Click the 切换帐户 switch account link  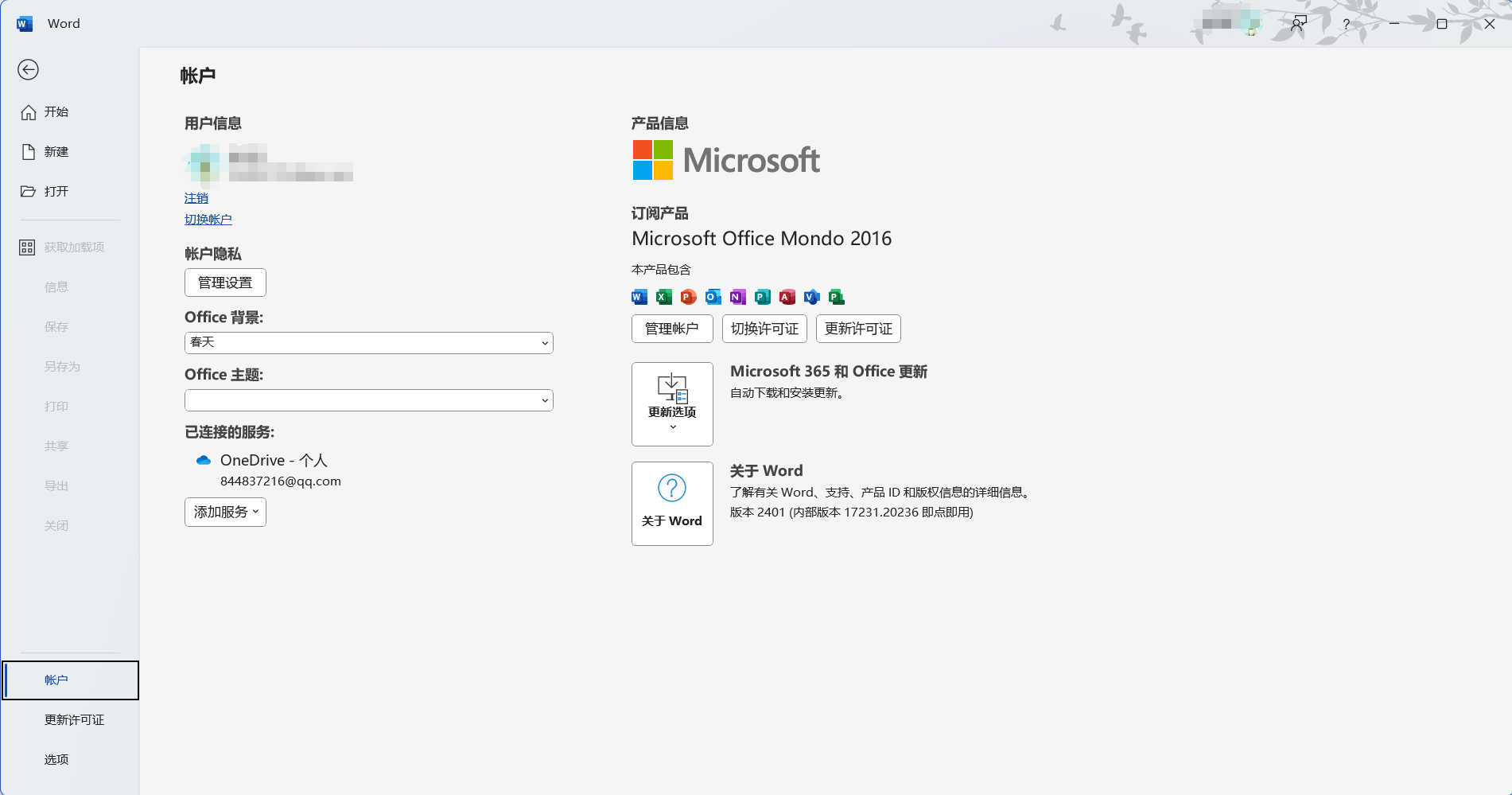[208, 220]
